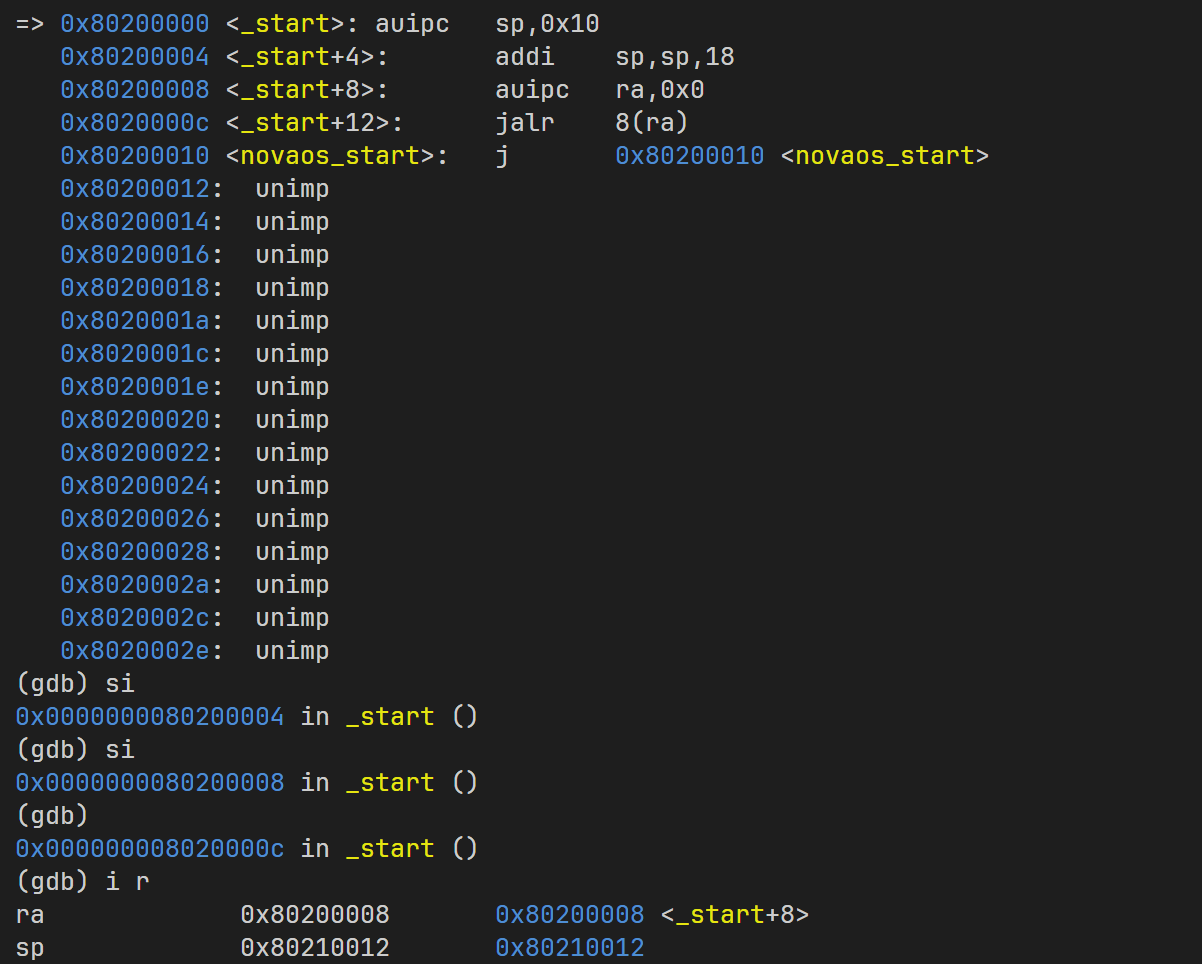Click 'auipc ra,0x0' instruction text
Viewport: 1202px width, 964px height.
599,90
